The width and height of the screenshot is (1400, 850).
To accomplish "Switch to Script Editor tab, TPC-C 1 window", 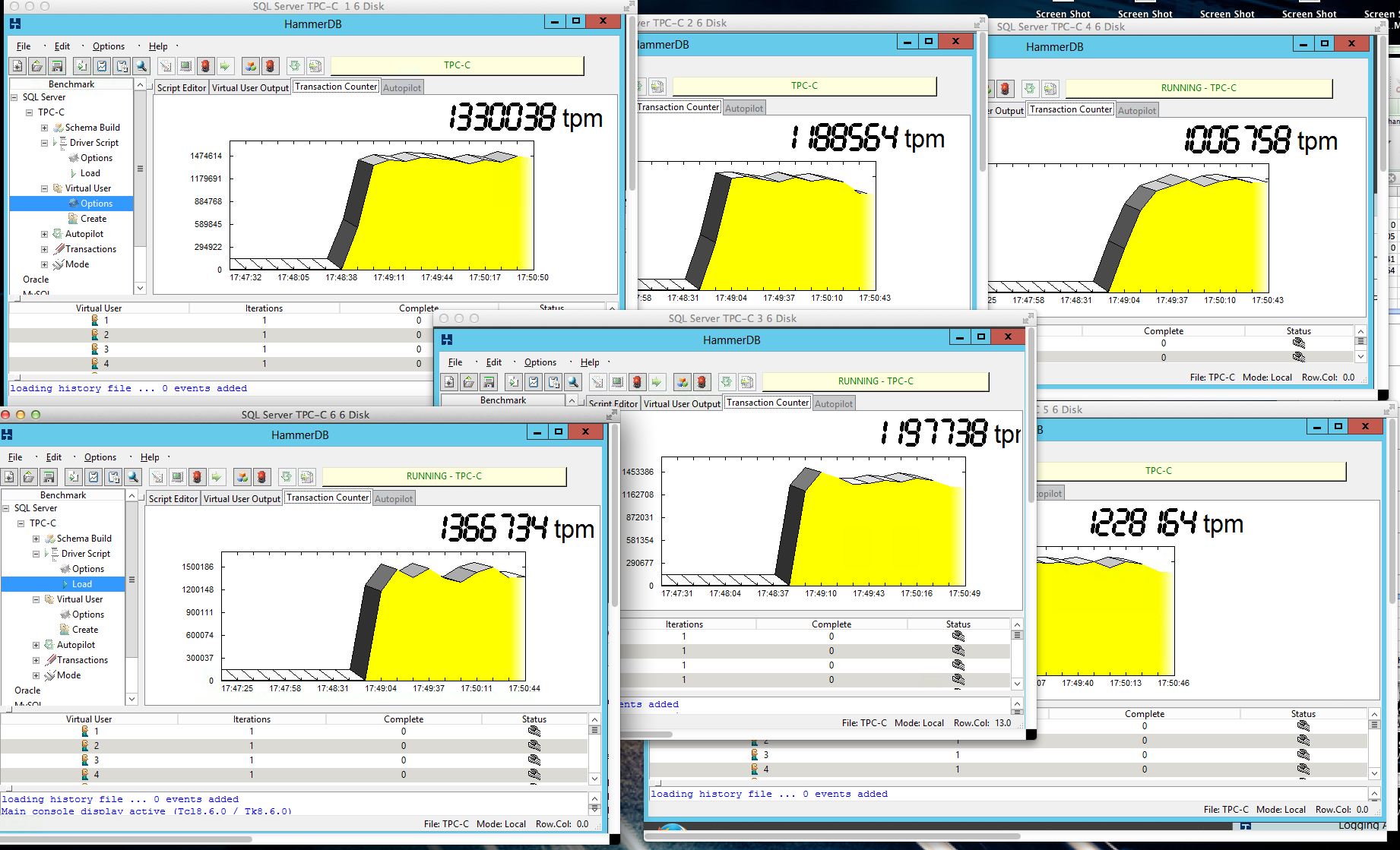I will click(x=181, y=87).
